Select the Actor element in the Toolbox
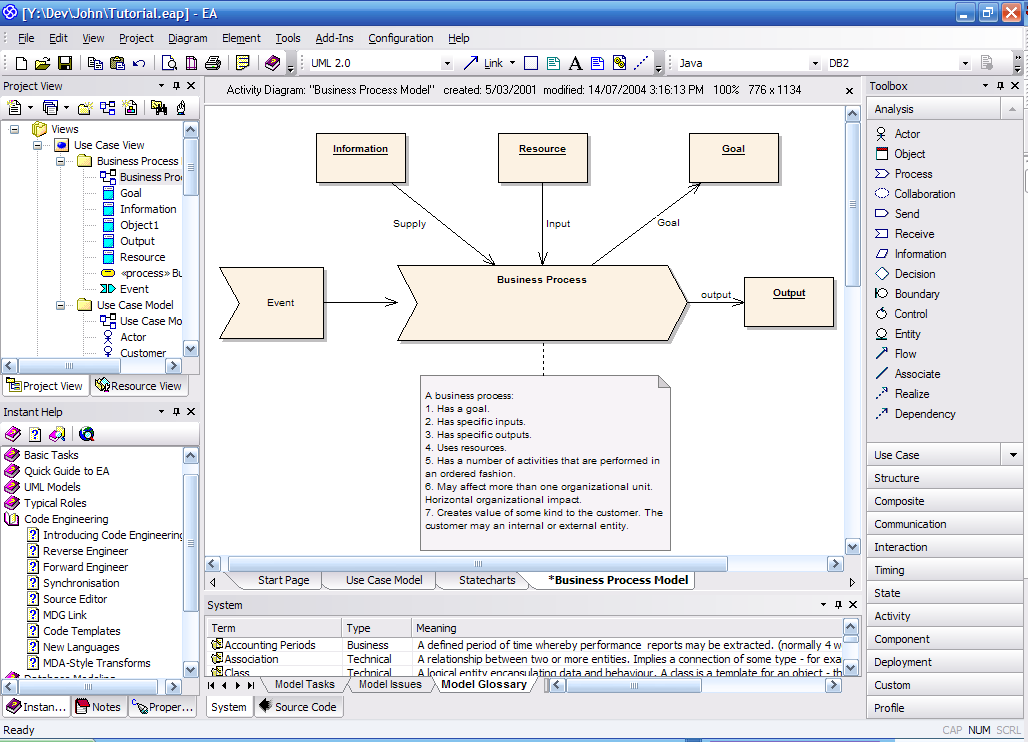 tap(903, 133)
